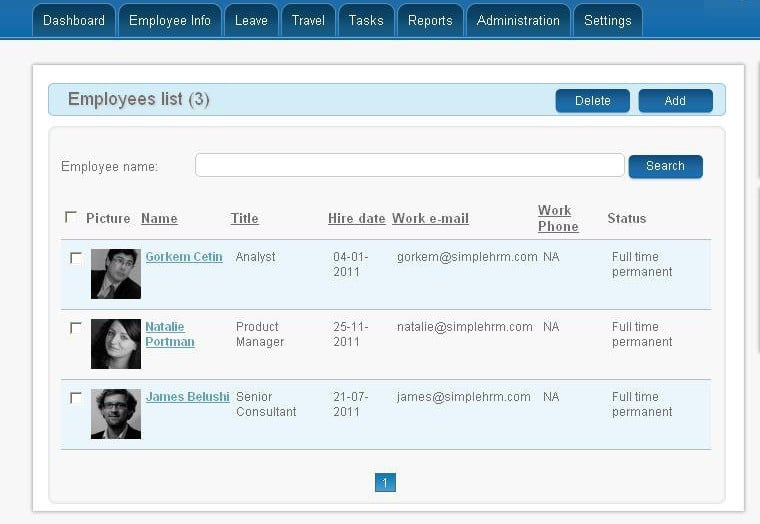The width and height of the screenshot is (760, 524).
Task: Click the 25-11-2011 hire date
Action: click(350, 334)
